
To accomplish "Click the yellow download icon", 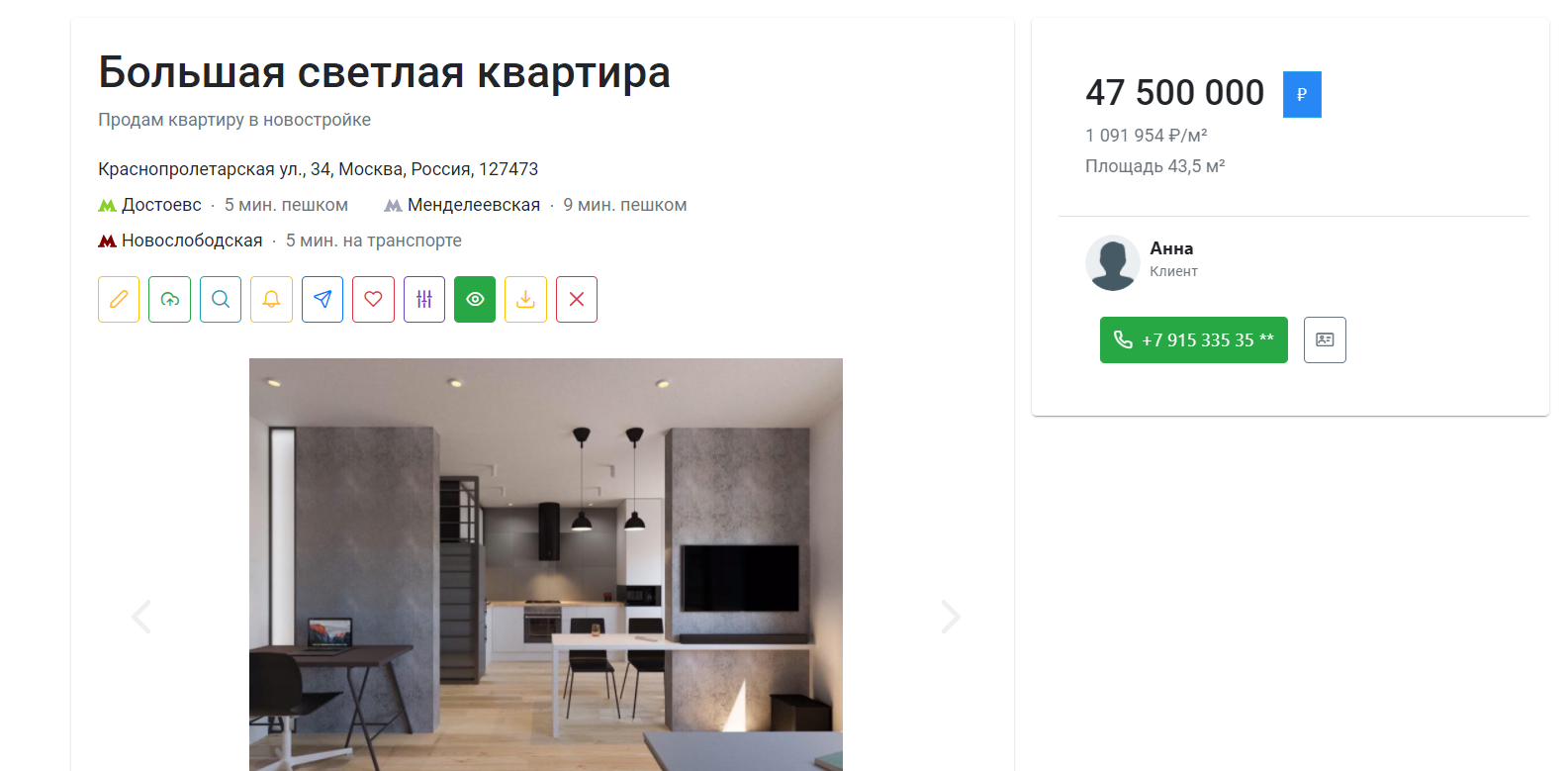I will (525, 299).
